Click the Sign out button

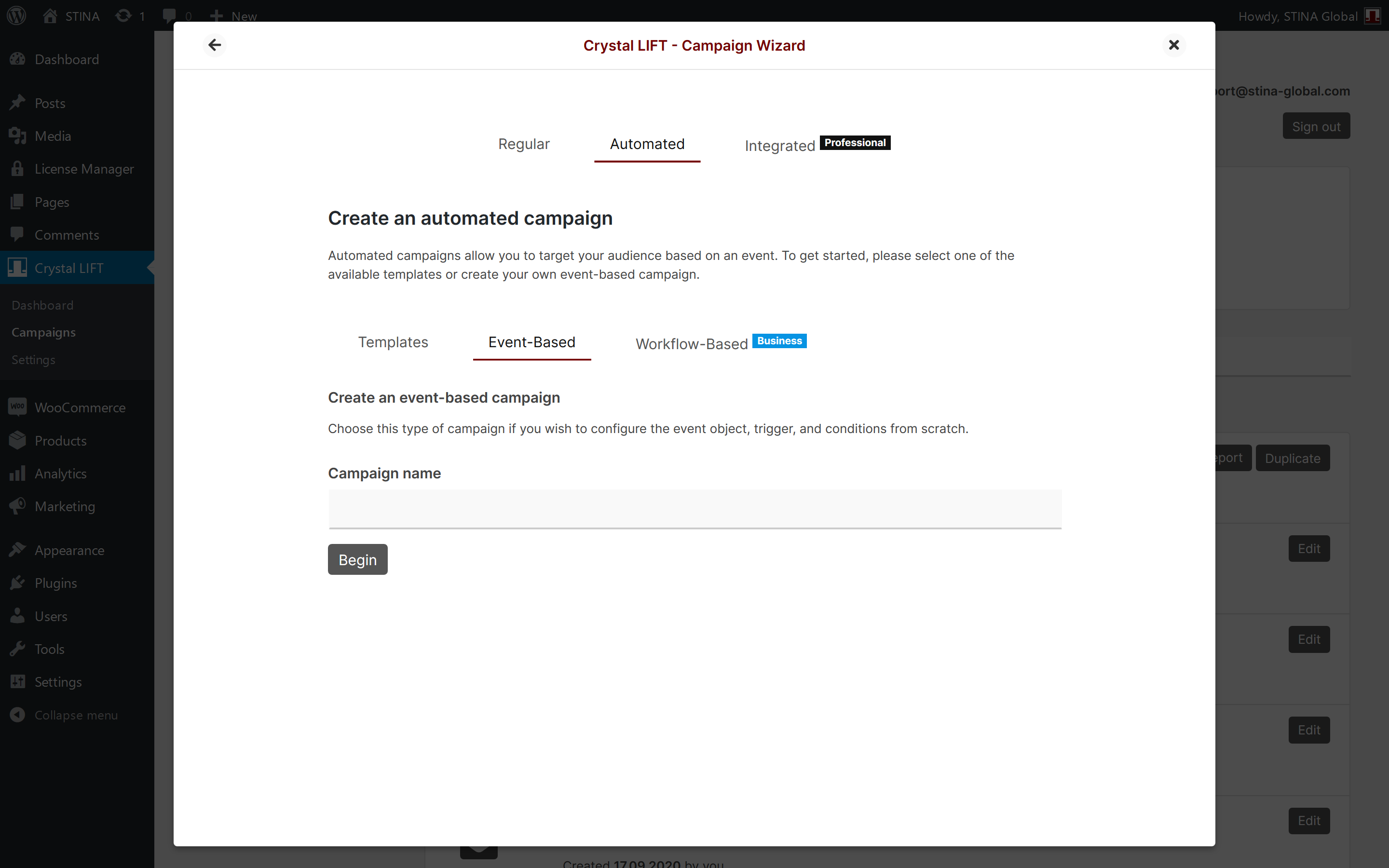(1316, 126)
